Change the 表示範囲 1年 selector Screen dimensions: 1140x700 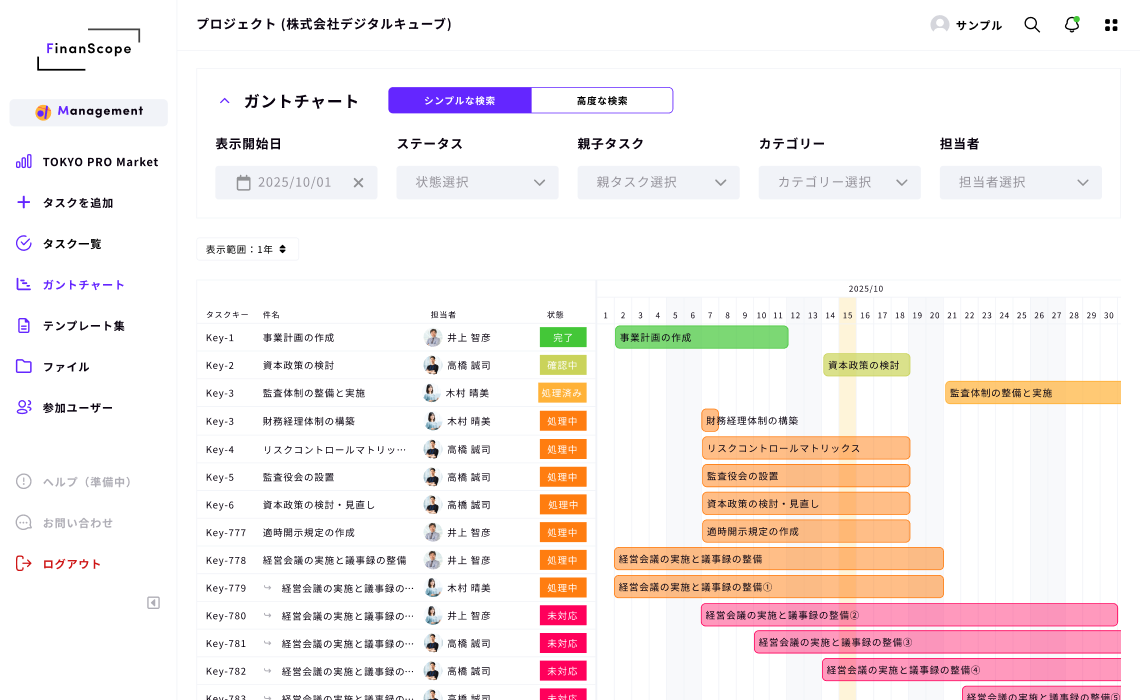pos(246,249)
